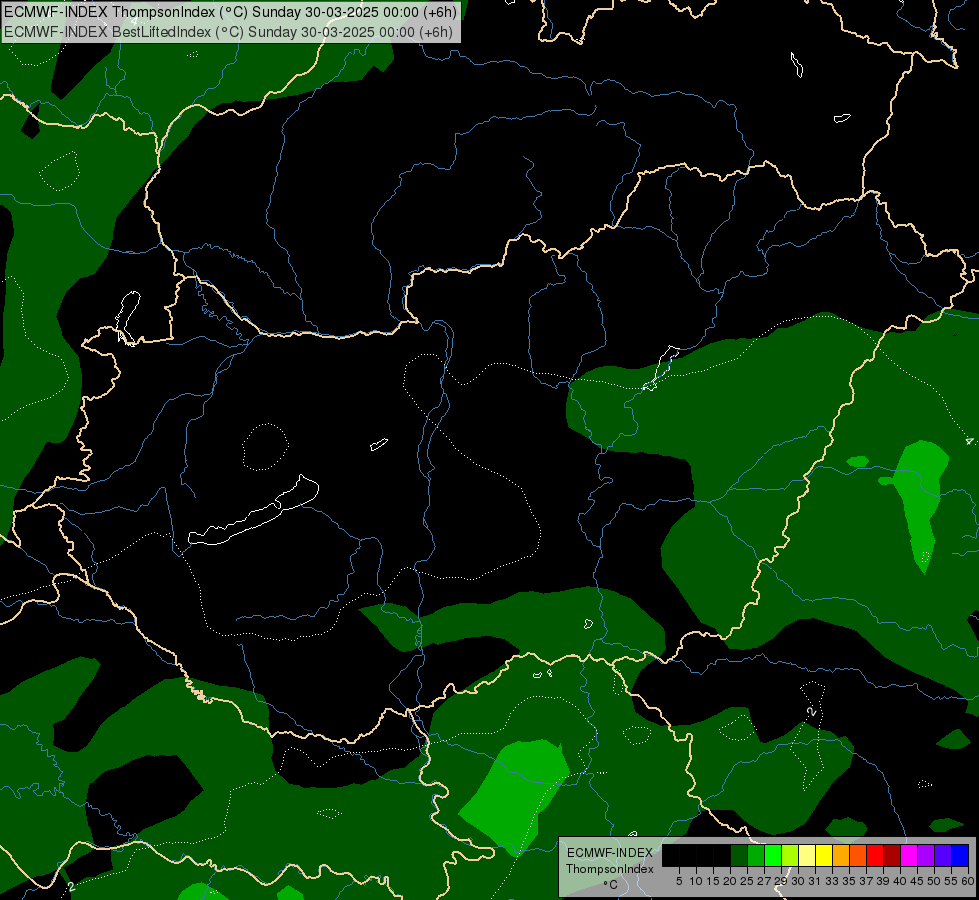
Task: Click the ThompsonIndex title line at top
Action: click(x=230, y=12)
